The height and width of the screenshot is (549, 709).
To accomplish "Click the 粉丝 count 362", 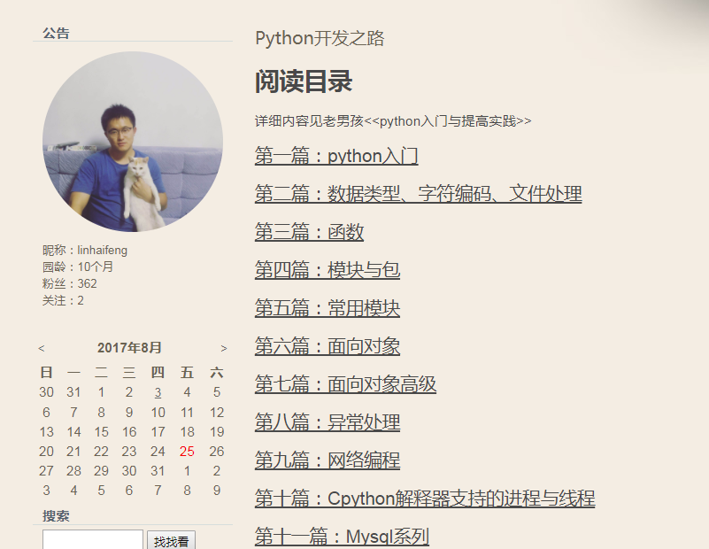I will (x=87, y=284).
